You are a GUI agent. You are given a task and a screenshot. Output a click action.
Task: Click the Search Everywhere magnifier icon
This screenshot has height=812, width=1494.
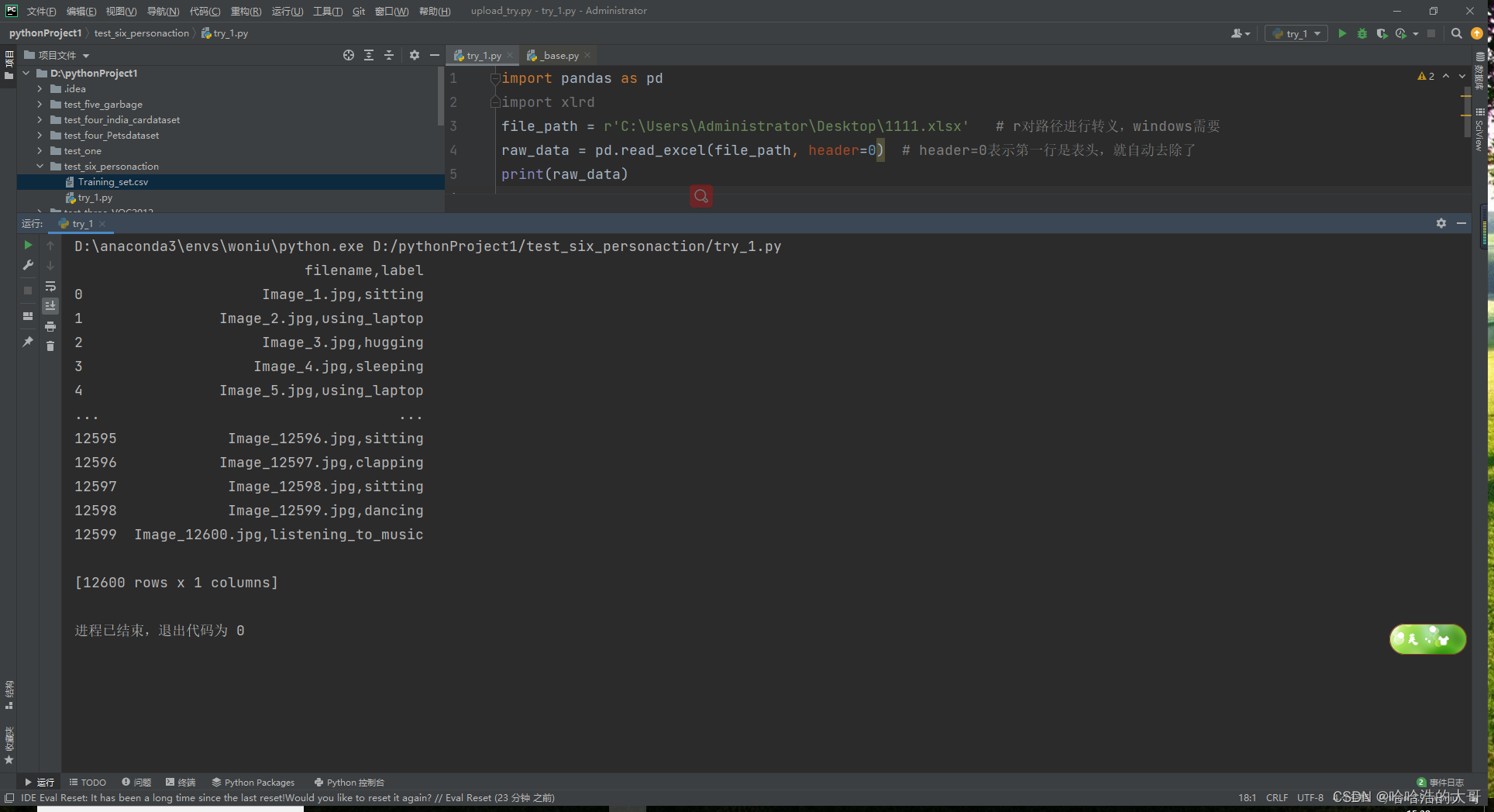tap(1457, 33)
